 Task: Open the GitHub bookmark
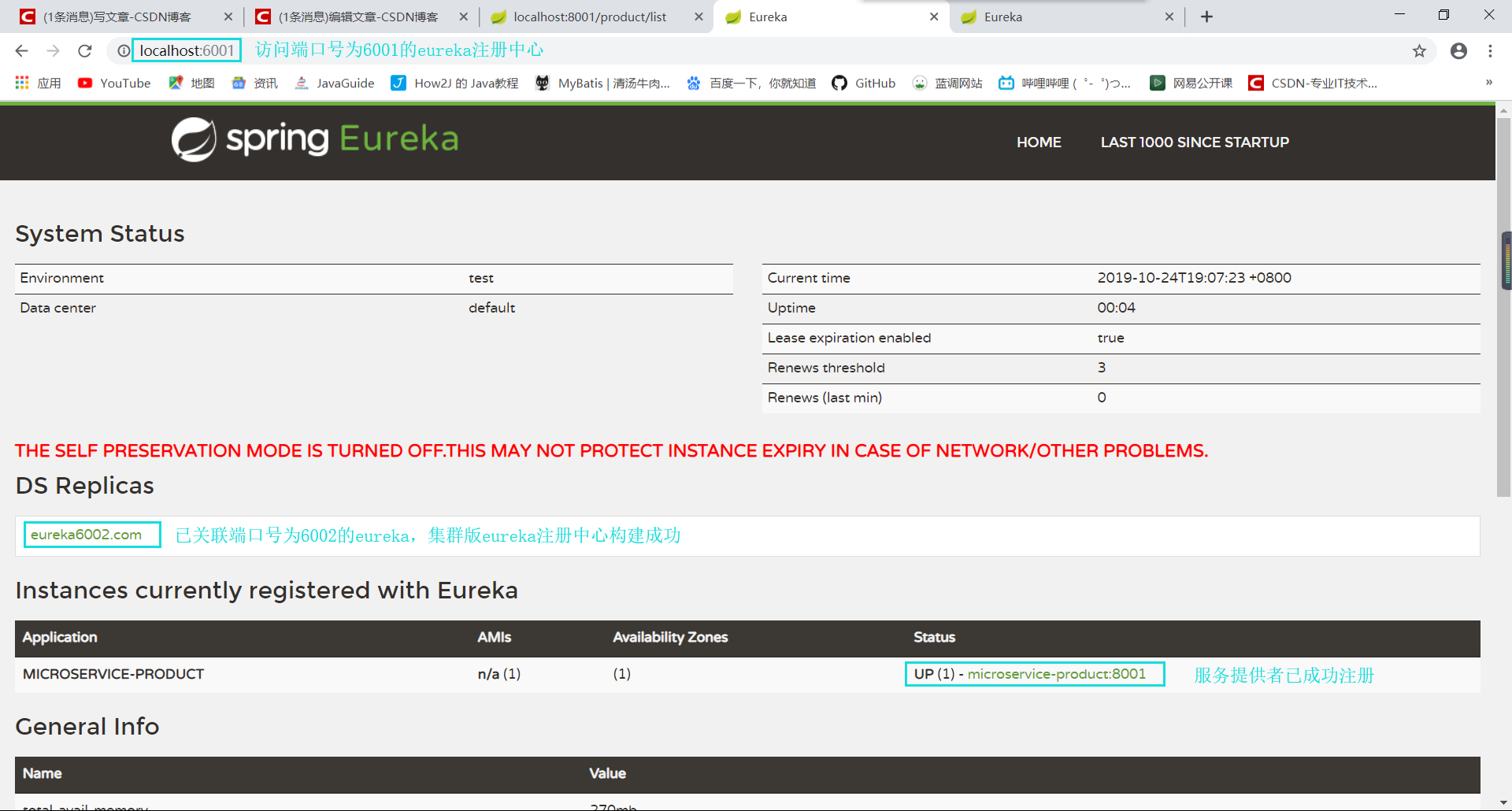pyautogui.click(x=864, y=83)
